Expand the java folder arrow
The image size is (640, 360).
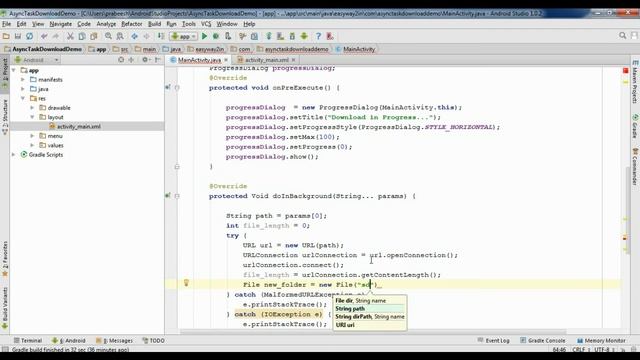[x=23, y=89]
